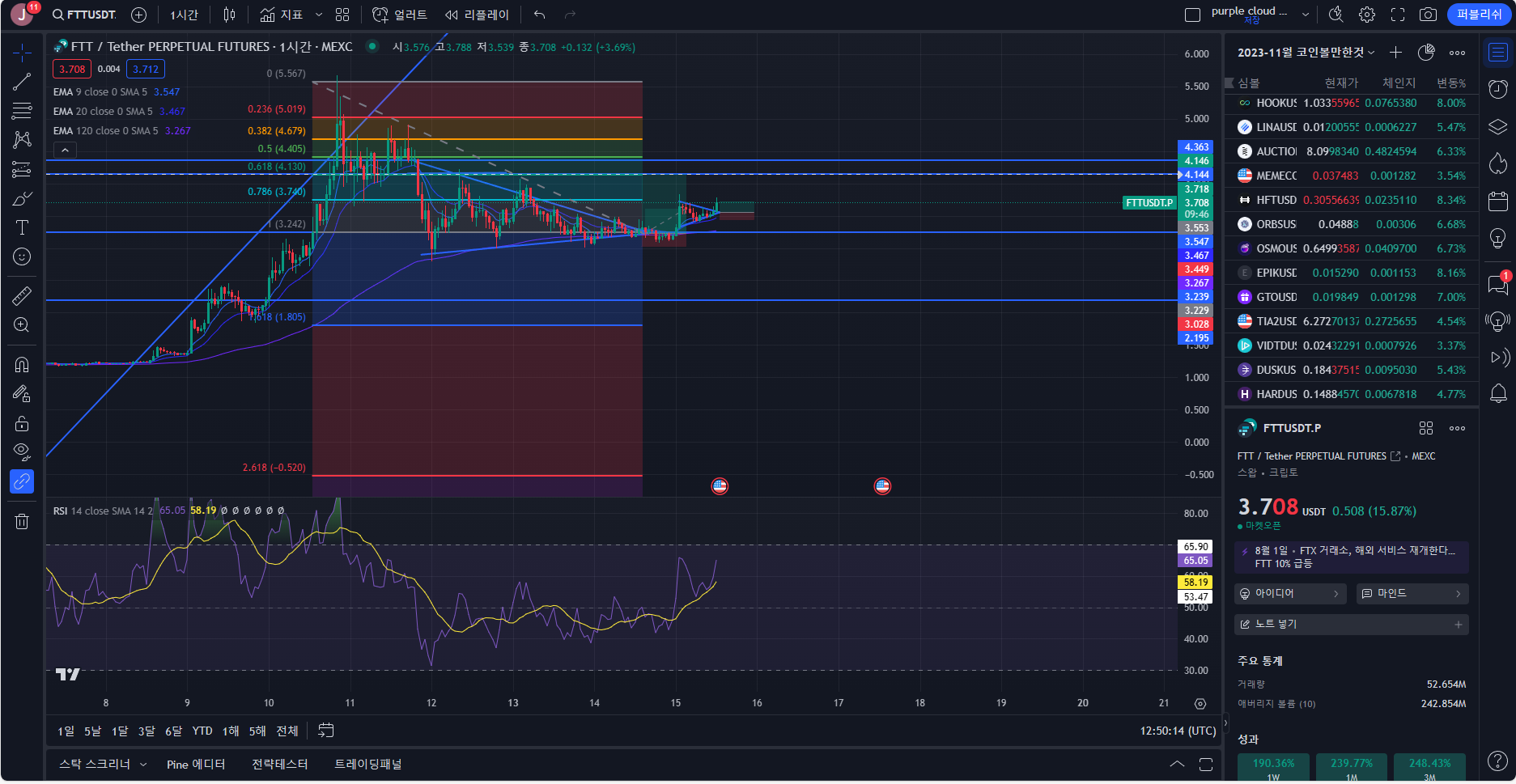Activate the zoom in tool
This screenshot has width=1516, height=784.
pos(22,324)
